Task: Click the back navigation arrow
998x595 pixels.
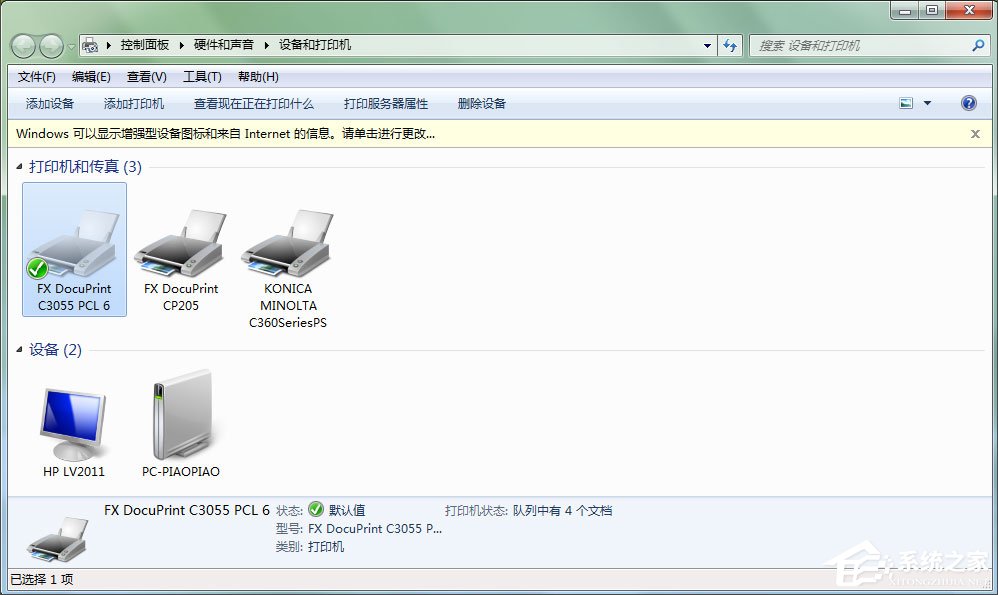Action: tap(22, 45)
